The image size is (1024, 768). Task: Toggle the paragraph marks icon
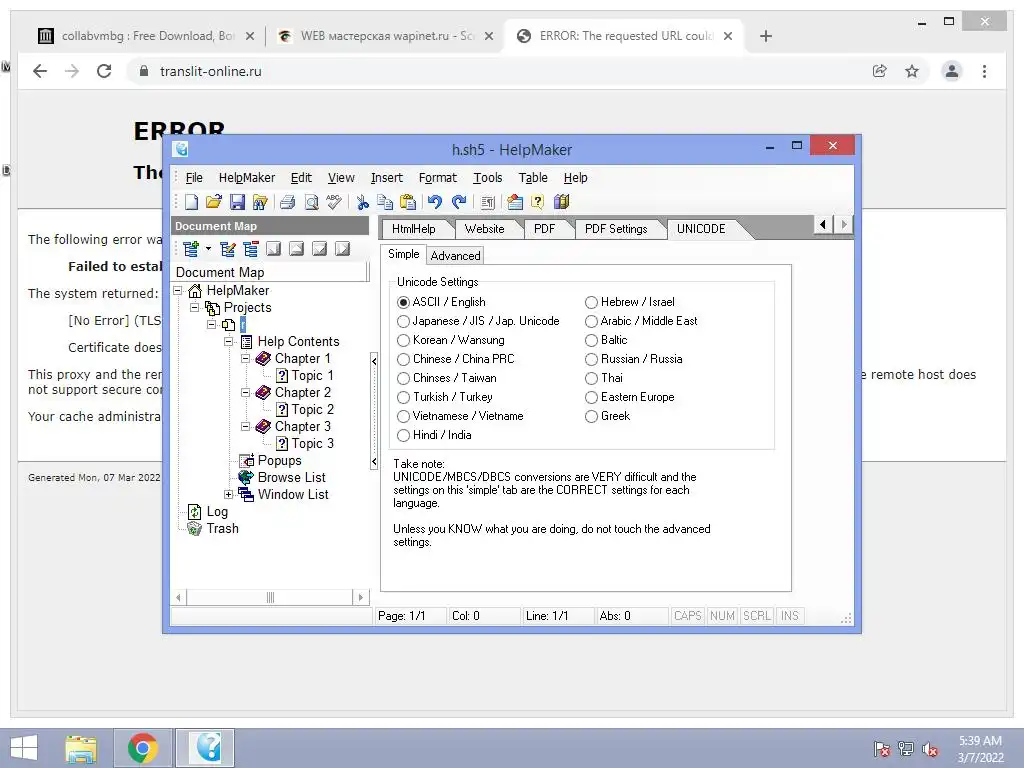coord(487,202)
